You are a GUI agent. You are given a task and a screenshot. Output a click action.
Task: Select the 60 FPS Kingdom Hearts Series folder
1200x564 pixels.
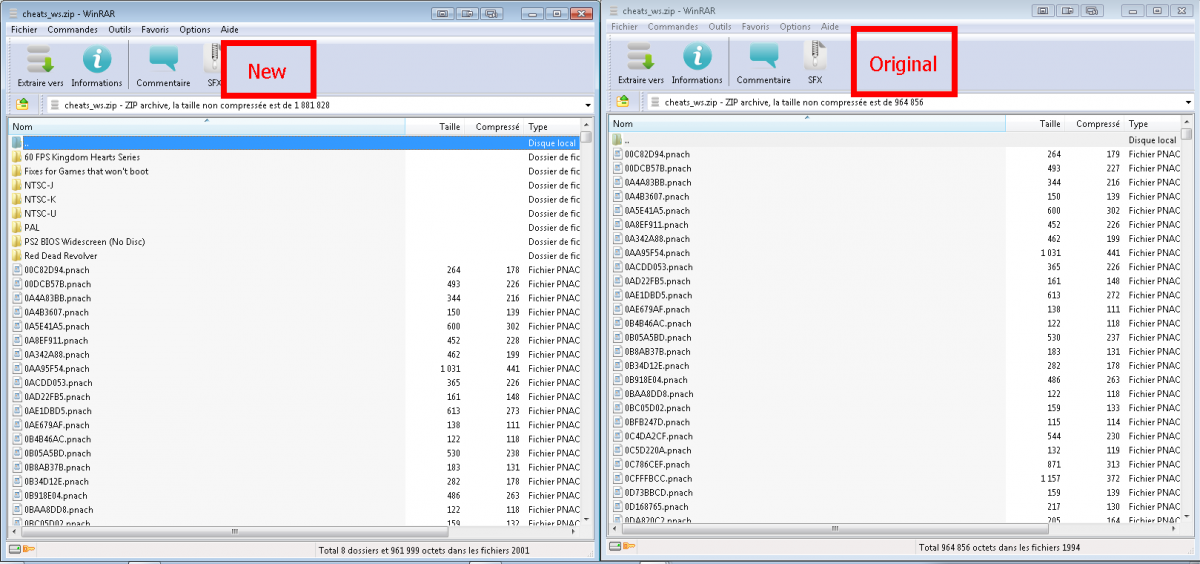[x=81, y=157]
